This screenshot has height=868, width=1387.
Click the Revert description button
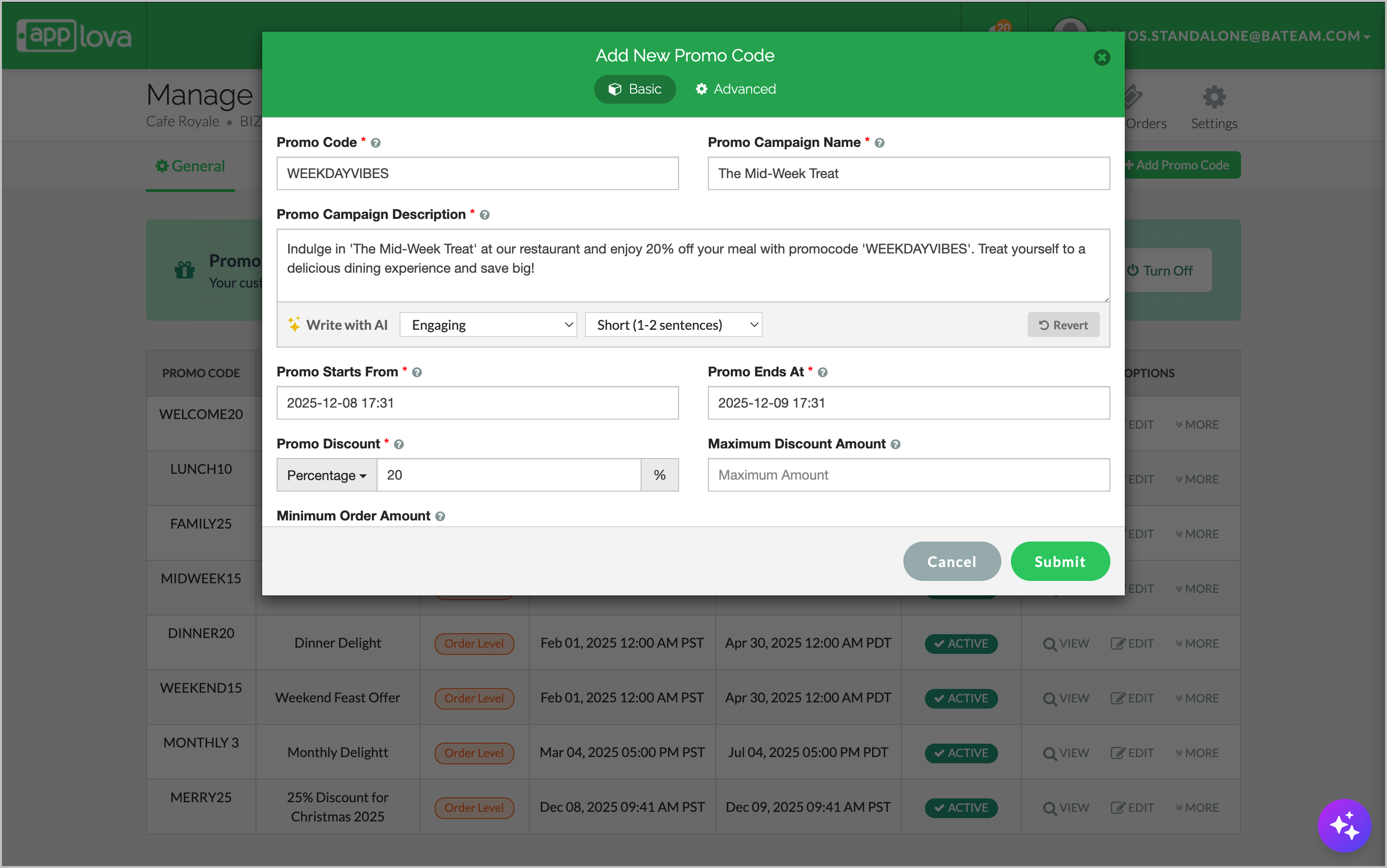[x=1063, y=325]
